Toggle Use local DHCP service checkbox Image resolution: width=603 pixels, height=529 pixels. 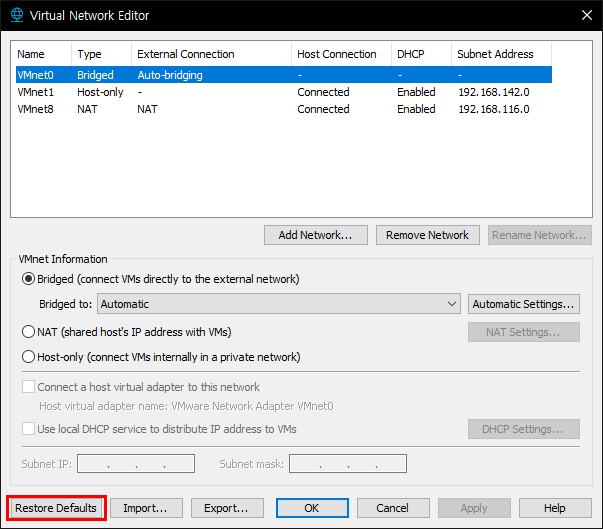pos(28,429)
